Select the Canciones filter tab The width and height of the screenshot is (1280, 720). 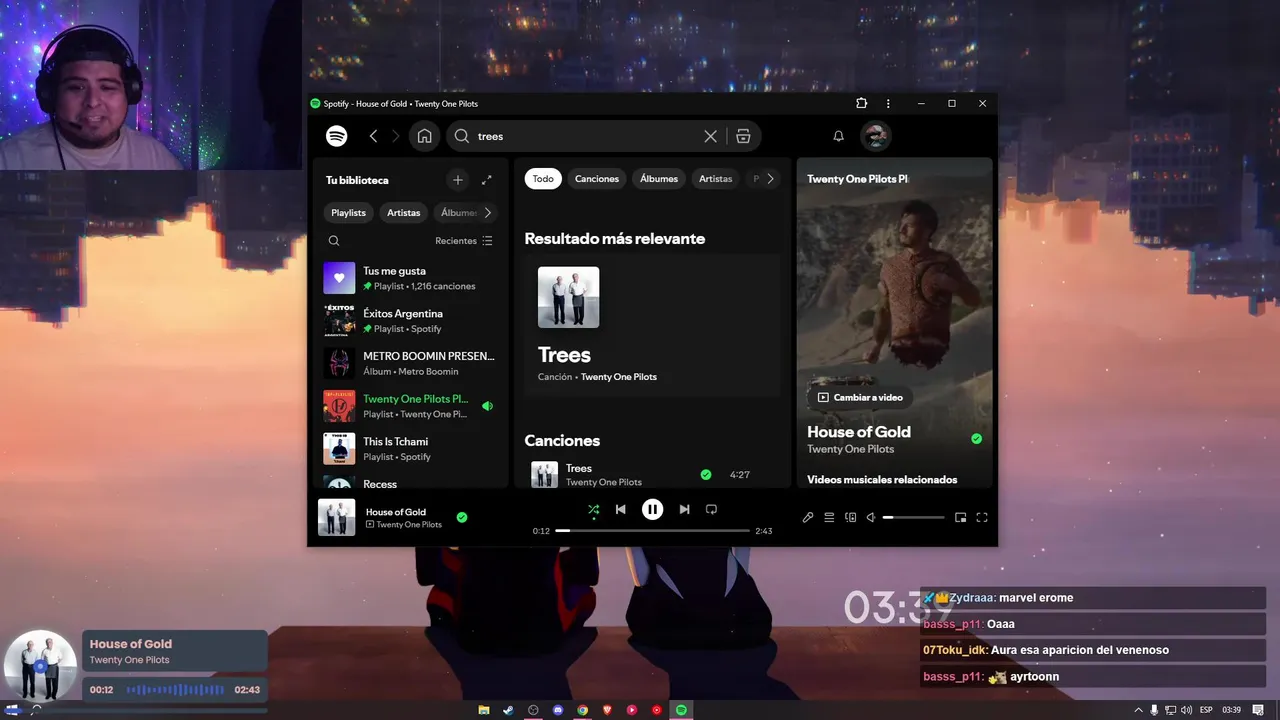tap(597, 179)
